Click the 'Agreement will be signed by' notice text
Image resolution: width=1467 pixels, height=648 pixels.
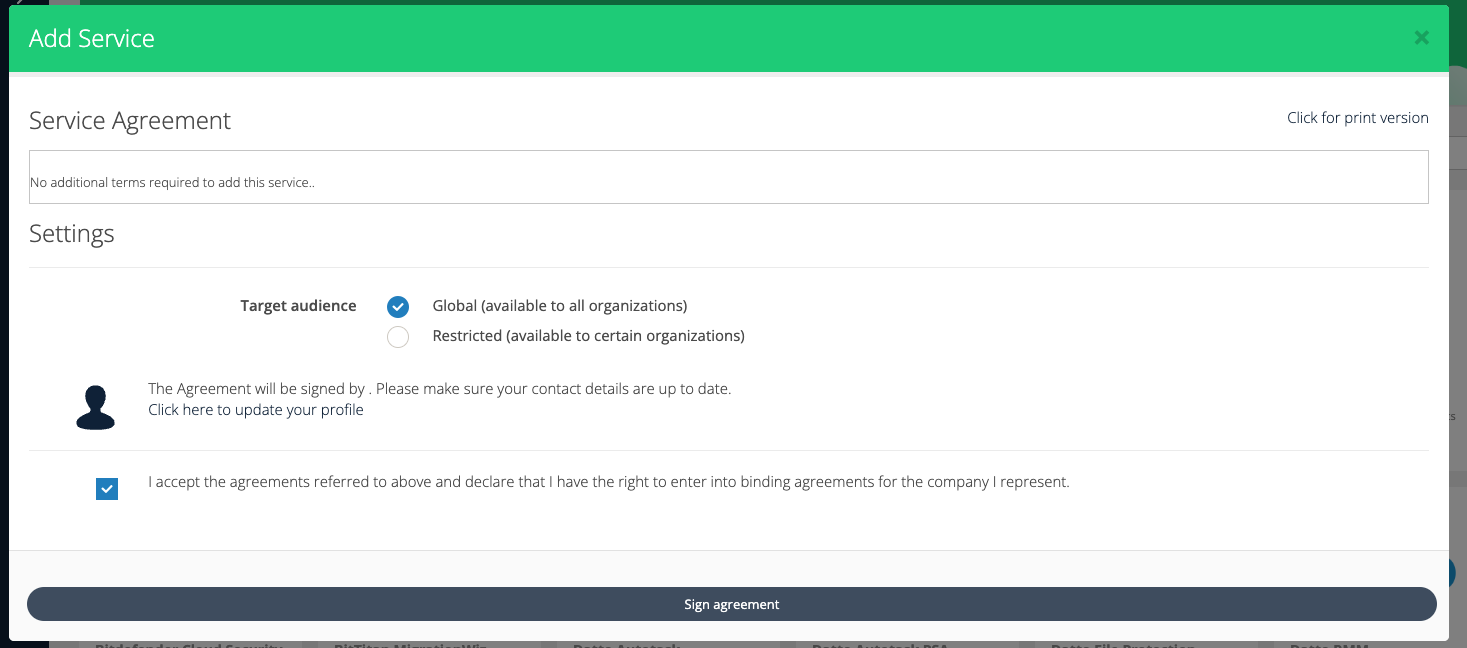[x=439, y=389]
